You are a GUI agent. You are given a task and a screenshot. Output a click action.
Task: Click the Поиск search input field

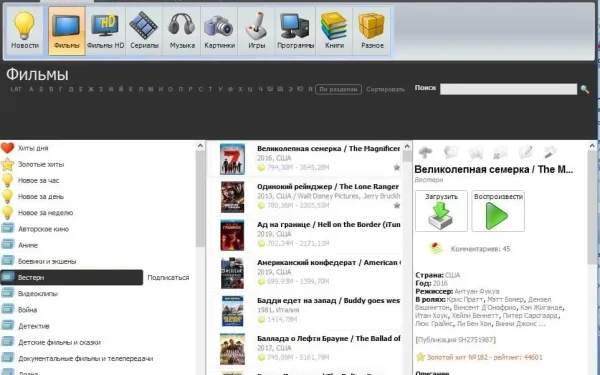(508, 89)
